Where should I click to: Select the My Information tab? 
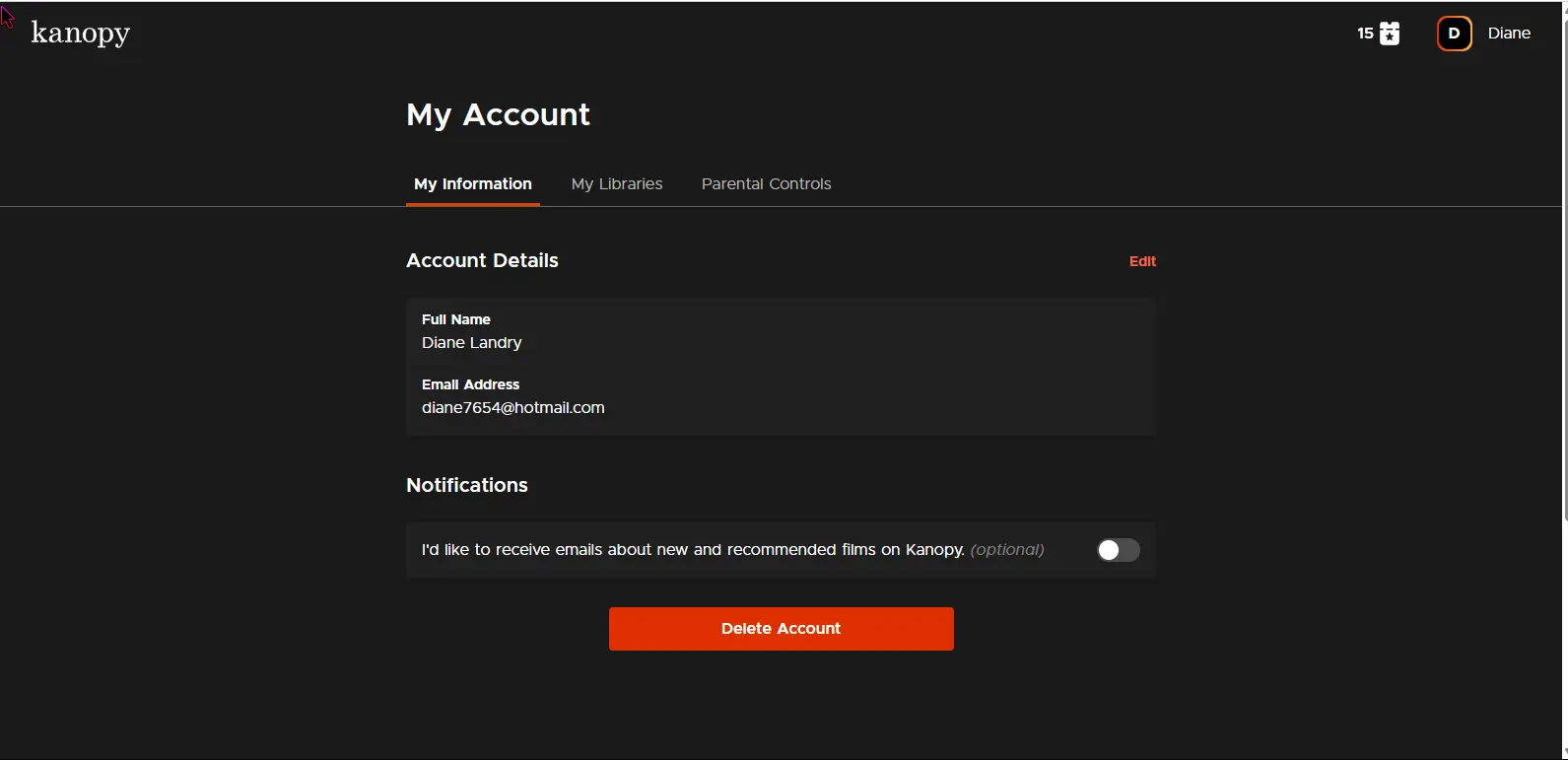(473, 184)
